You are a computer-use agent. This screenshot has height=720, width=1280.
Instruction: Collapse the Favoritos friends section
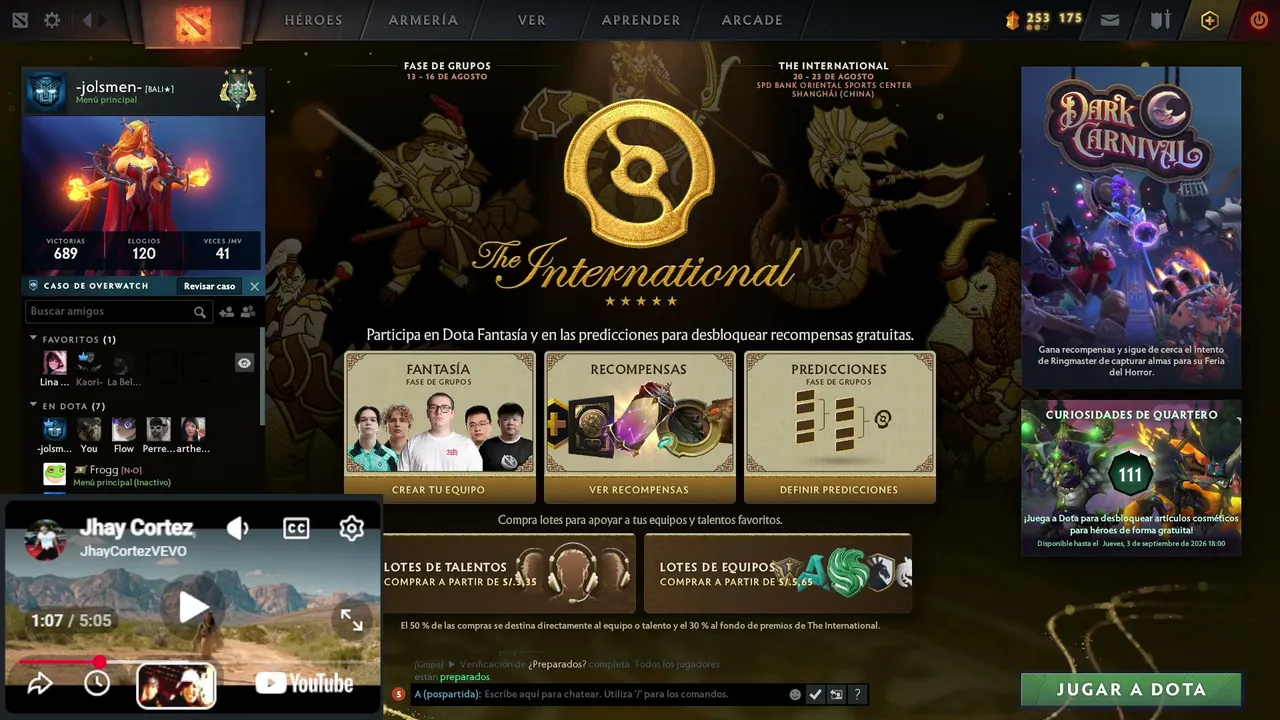34,339
